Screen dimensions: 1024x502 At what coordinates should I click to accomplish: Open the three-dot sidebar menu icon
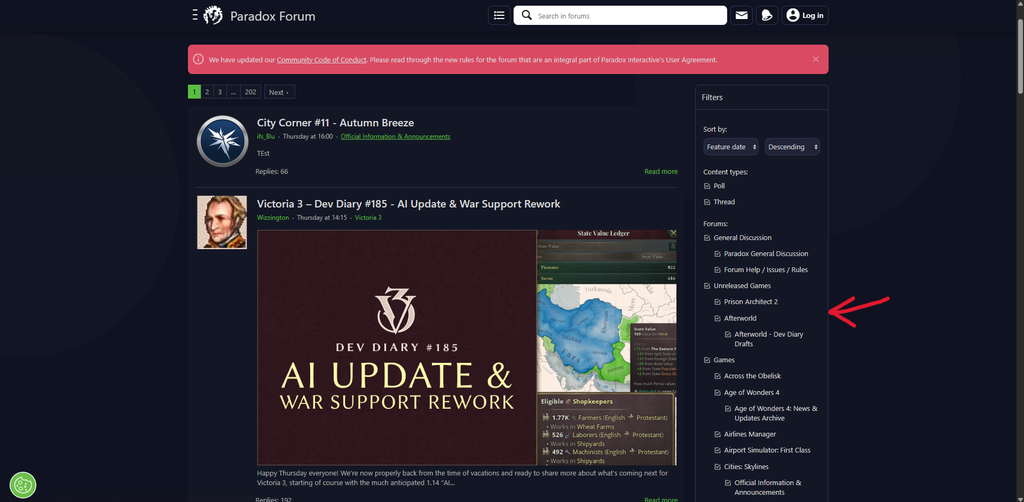click(195, 16)
